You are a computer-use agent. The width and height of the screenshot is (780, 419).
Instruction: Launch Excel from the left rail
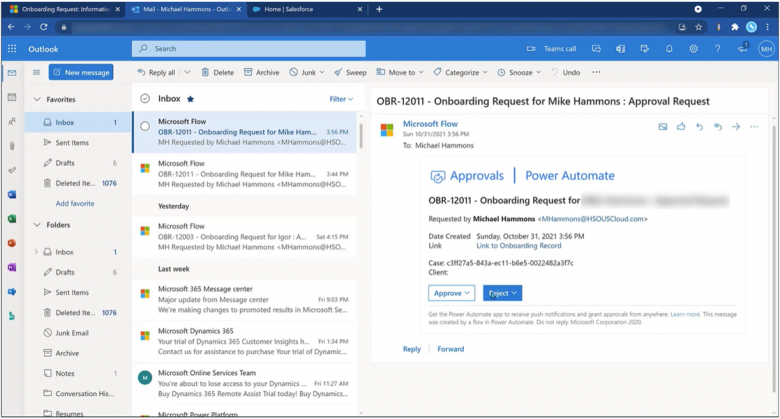tap(12, 219)
